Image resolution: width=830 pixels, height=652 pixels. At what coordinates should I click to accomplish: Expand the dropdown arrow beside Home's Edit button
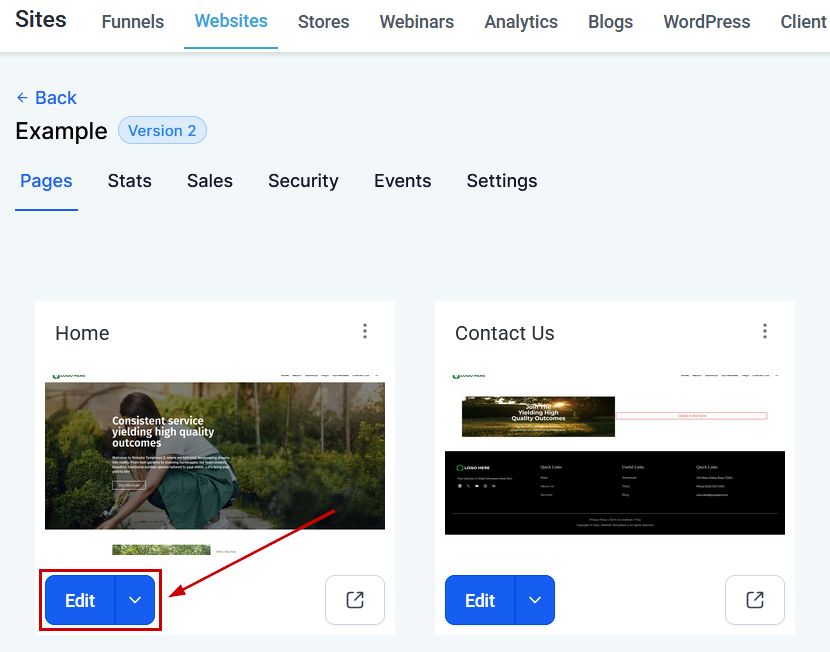point(136,600)
